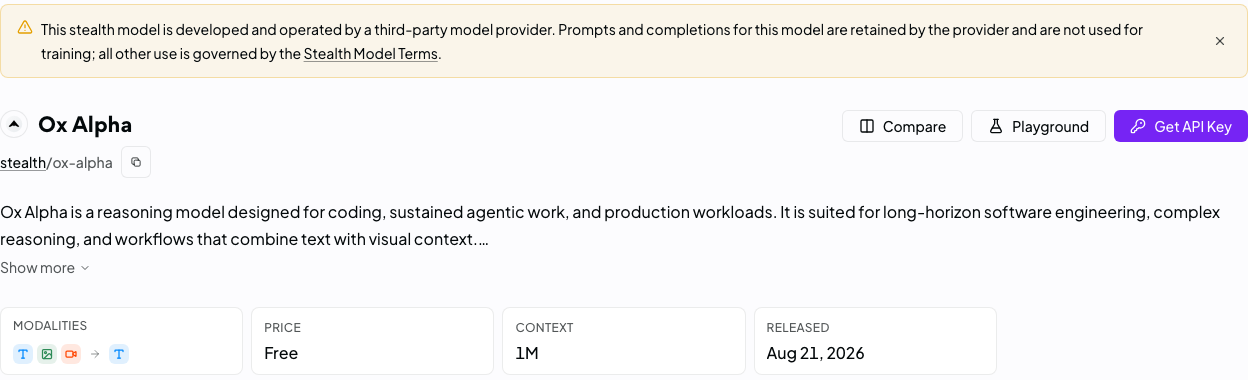
Task: Click the video input modality icon
Action: click(71, 354)
